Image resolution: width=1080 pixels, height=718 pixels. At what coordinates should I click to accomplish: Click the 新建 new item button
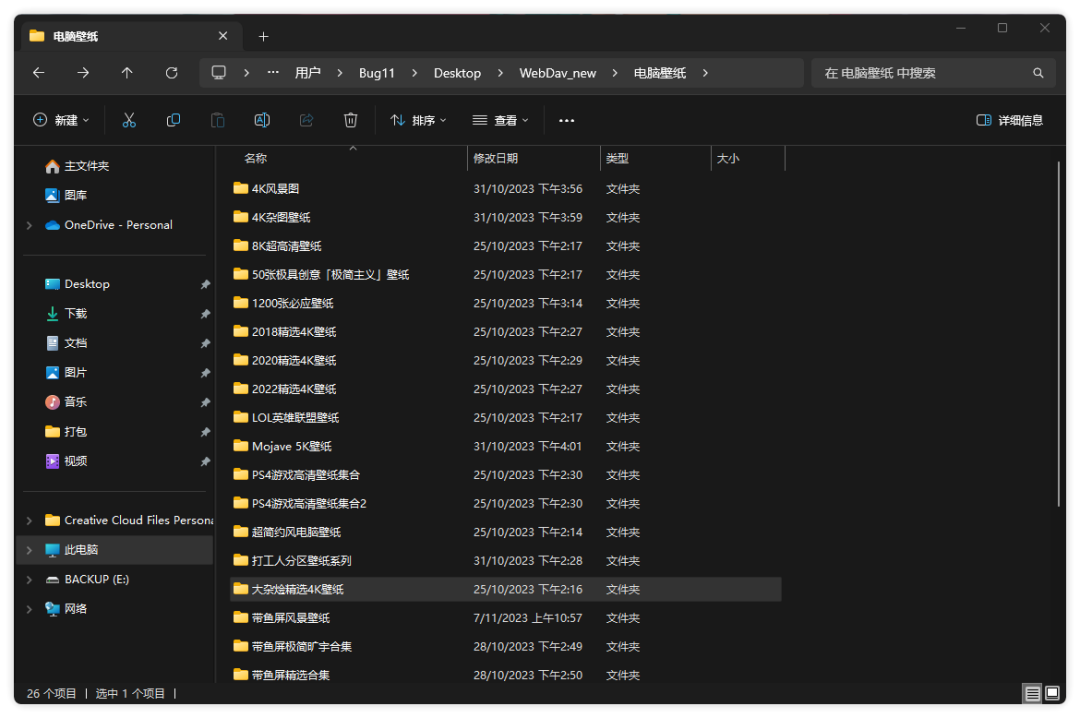61,120
